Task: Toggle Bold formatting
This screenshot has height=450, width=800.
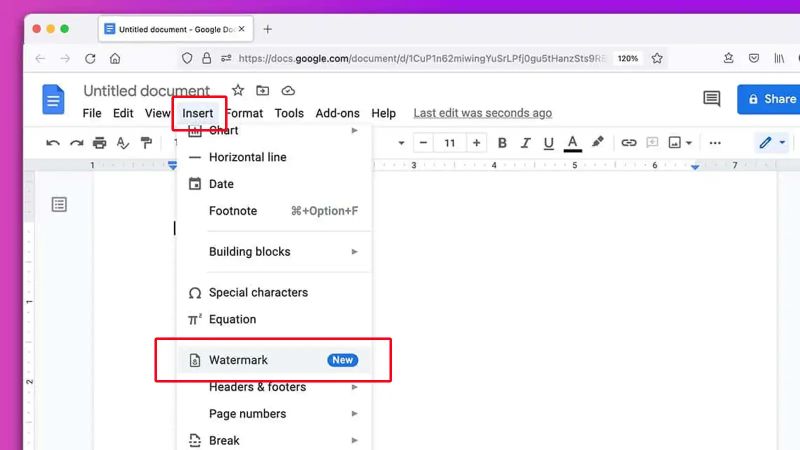Action: (x=502, y=143)
